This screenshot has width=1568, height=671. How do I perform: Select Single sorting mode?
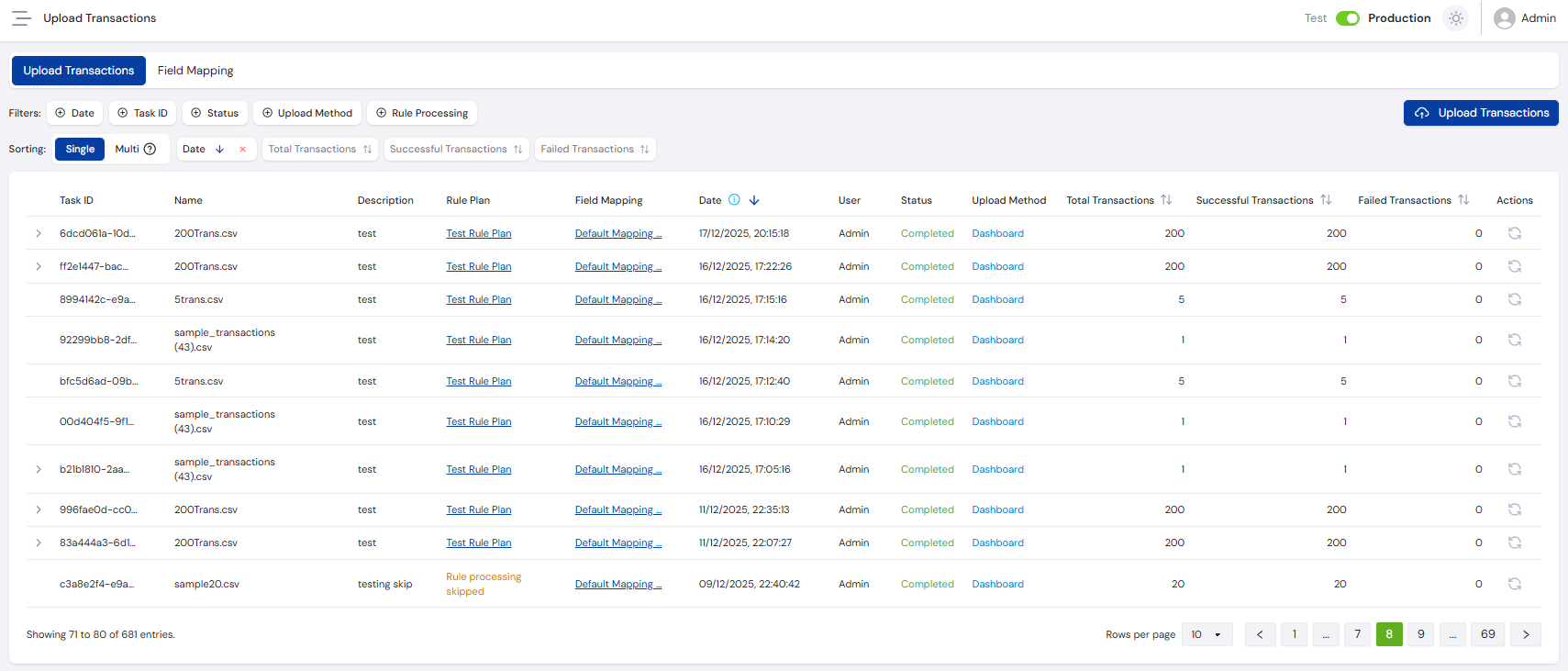click(80, 149)
